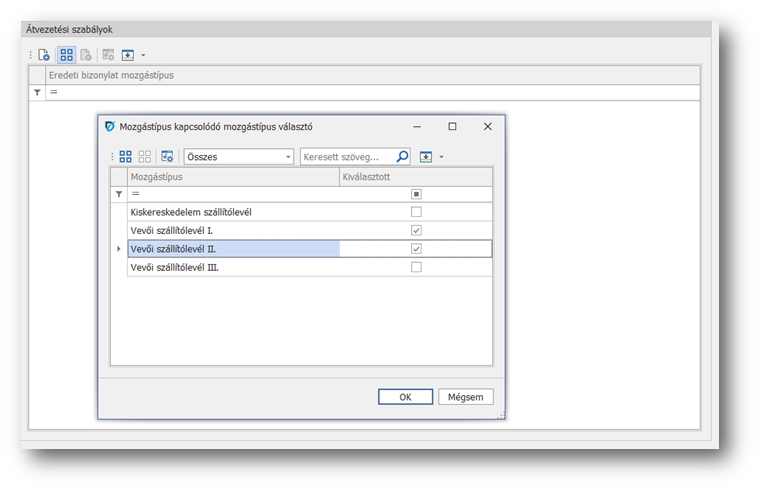This screenshot has height=491, width=761.
Task: Confirm selection with the OK button
Action: [x=405, y=397]
